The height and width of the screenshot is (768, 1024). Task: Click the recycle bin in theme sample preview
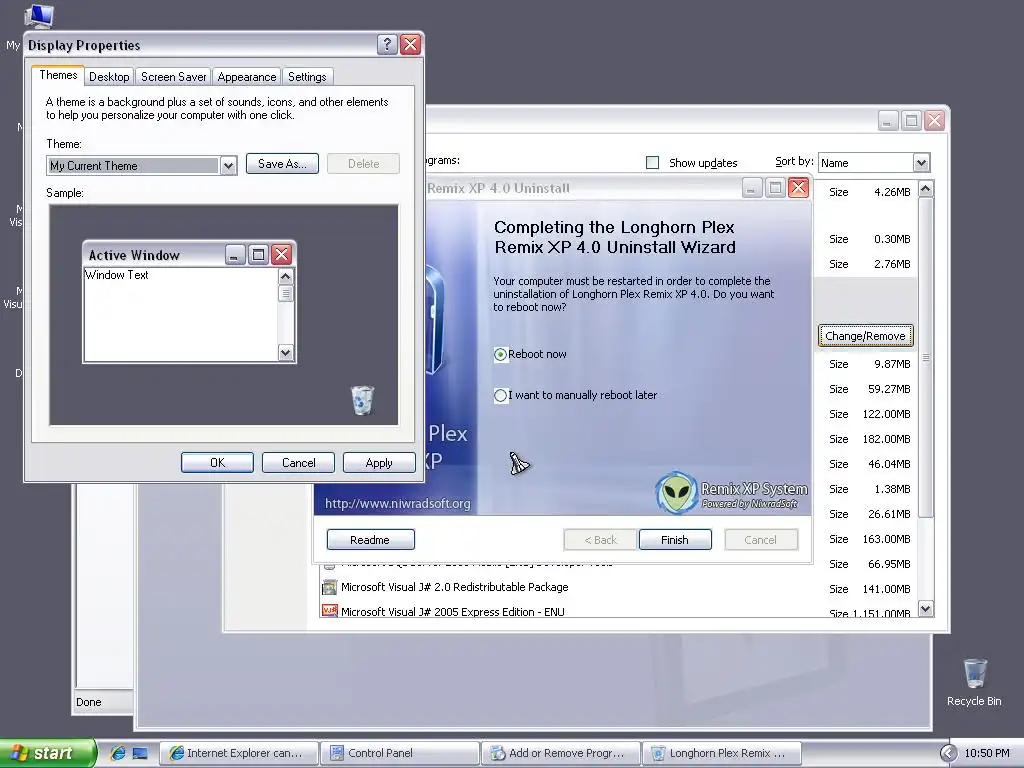(362, 400)
